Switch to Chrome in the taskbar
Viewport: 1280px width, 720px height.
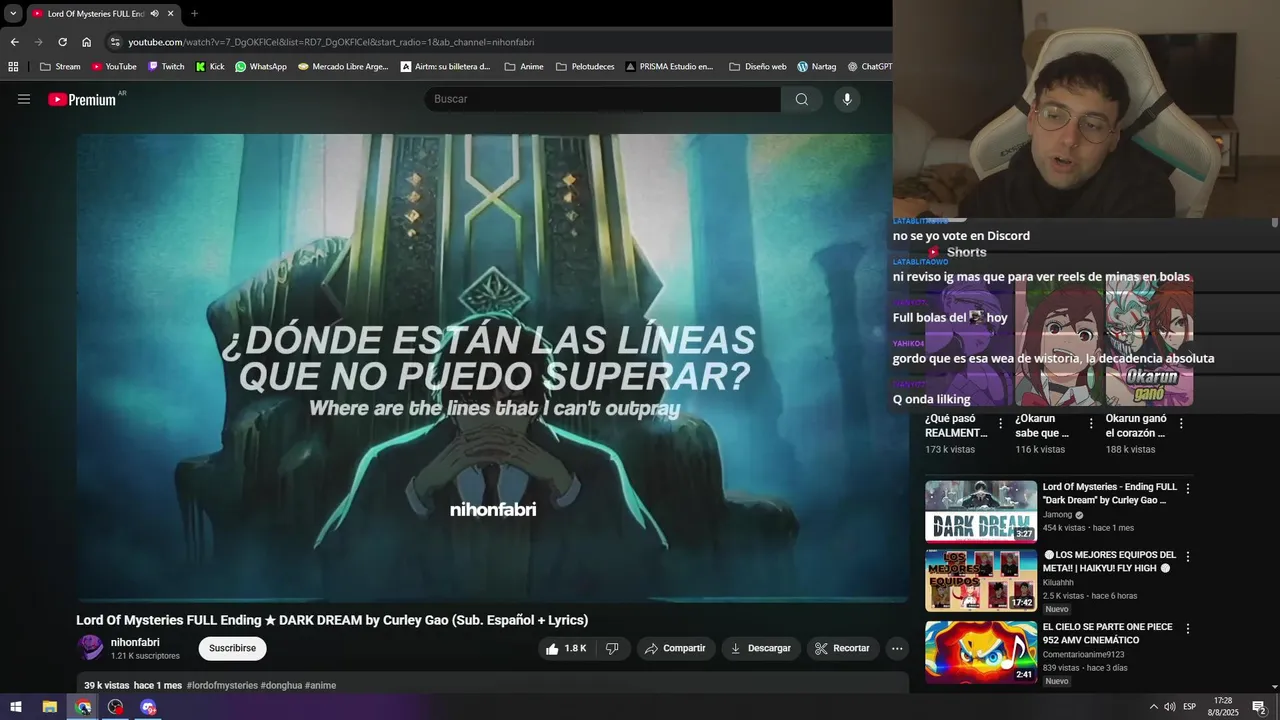coord(83,707)
